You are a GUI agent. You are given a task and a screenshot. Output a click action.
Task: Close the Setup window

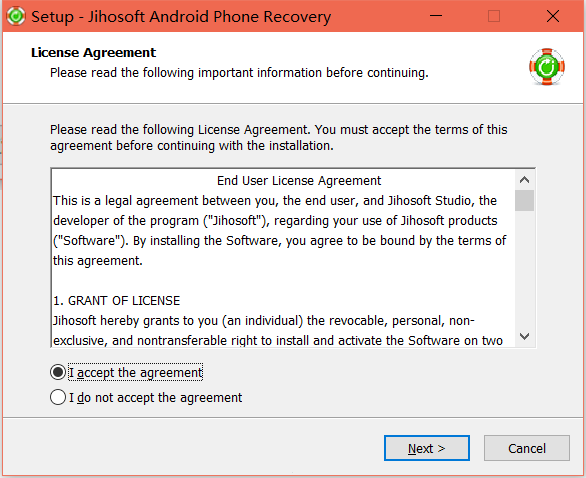553,16
